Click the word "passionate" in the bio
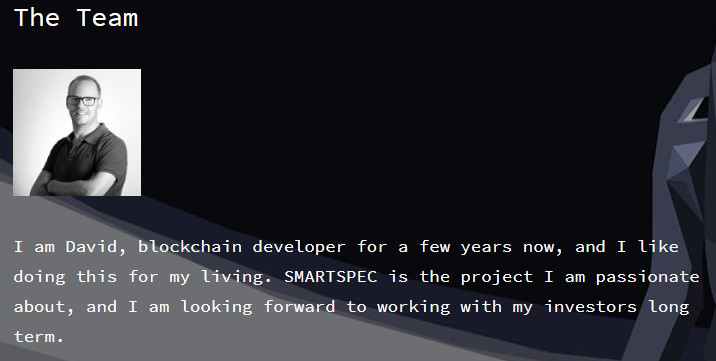The image size is (716, 361). (648, 278)
